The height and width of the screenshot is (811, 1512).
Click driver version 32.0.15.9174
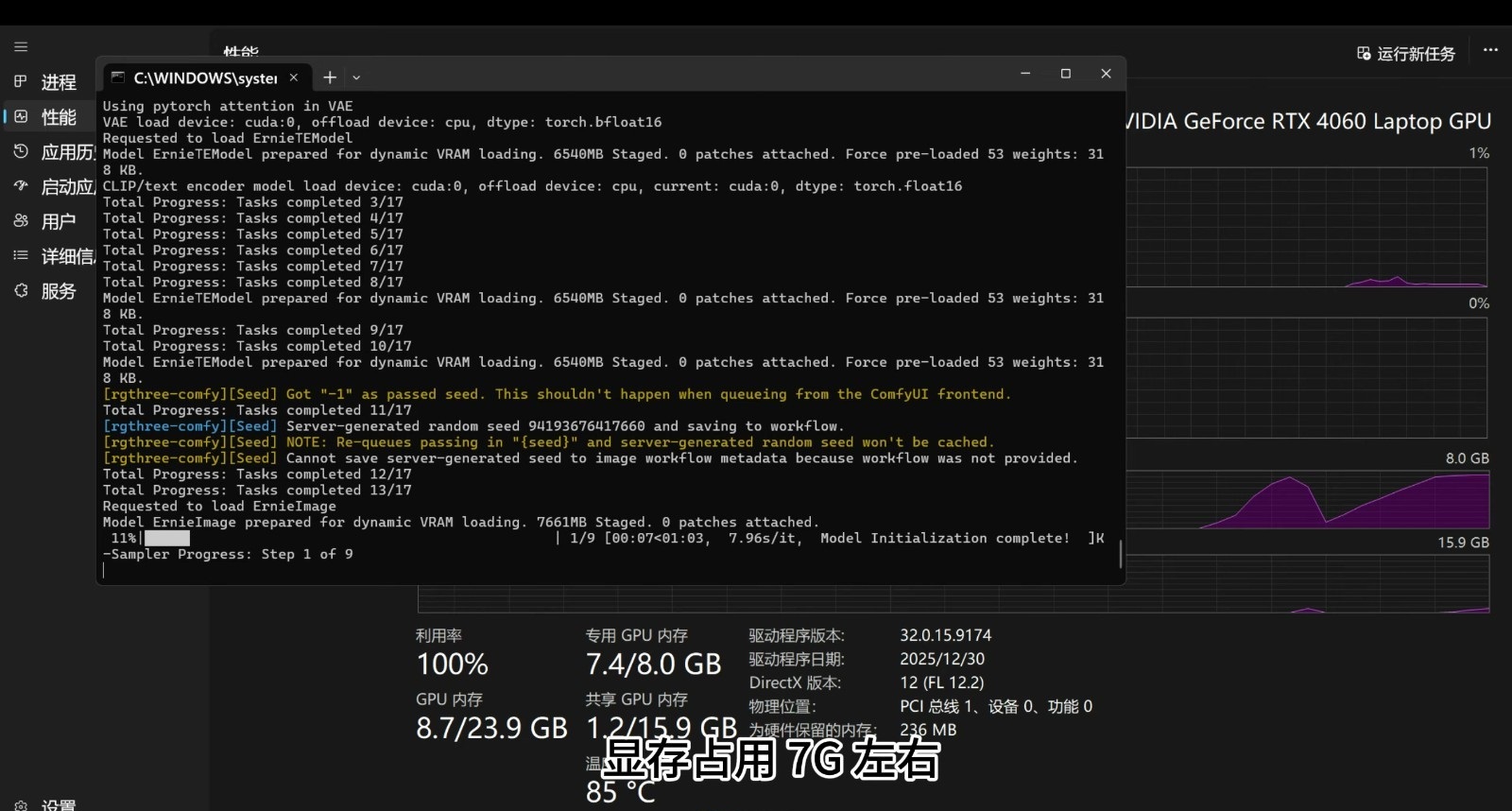tap(946, 635)
